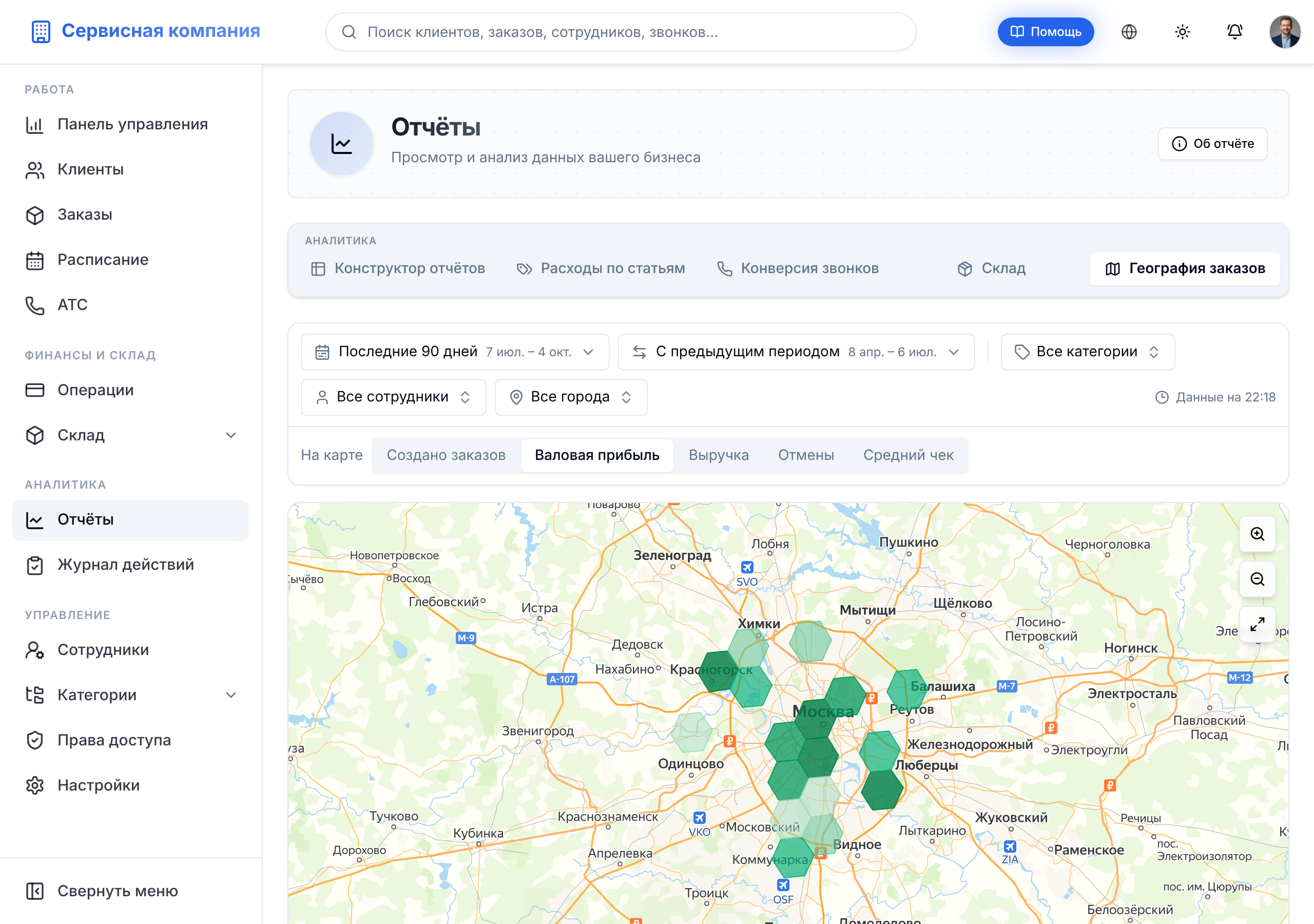Open С предыдущим периодом comparison dropdown

796,352
